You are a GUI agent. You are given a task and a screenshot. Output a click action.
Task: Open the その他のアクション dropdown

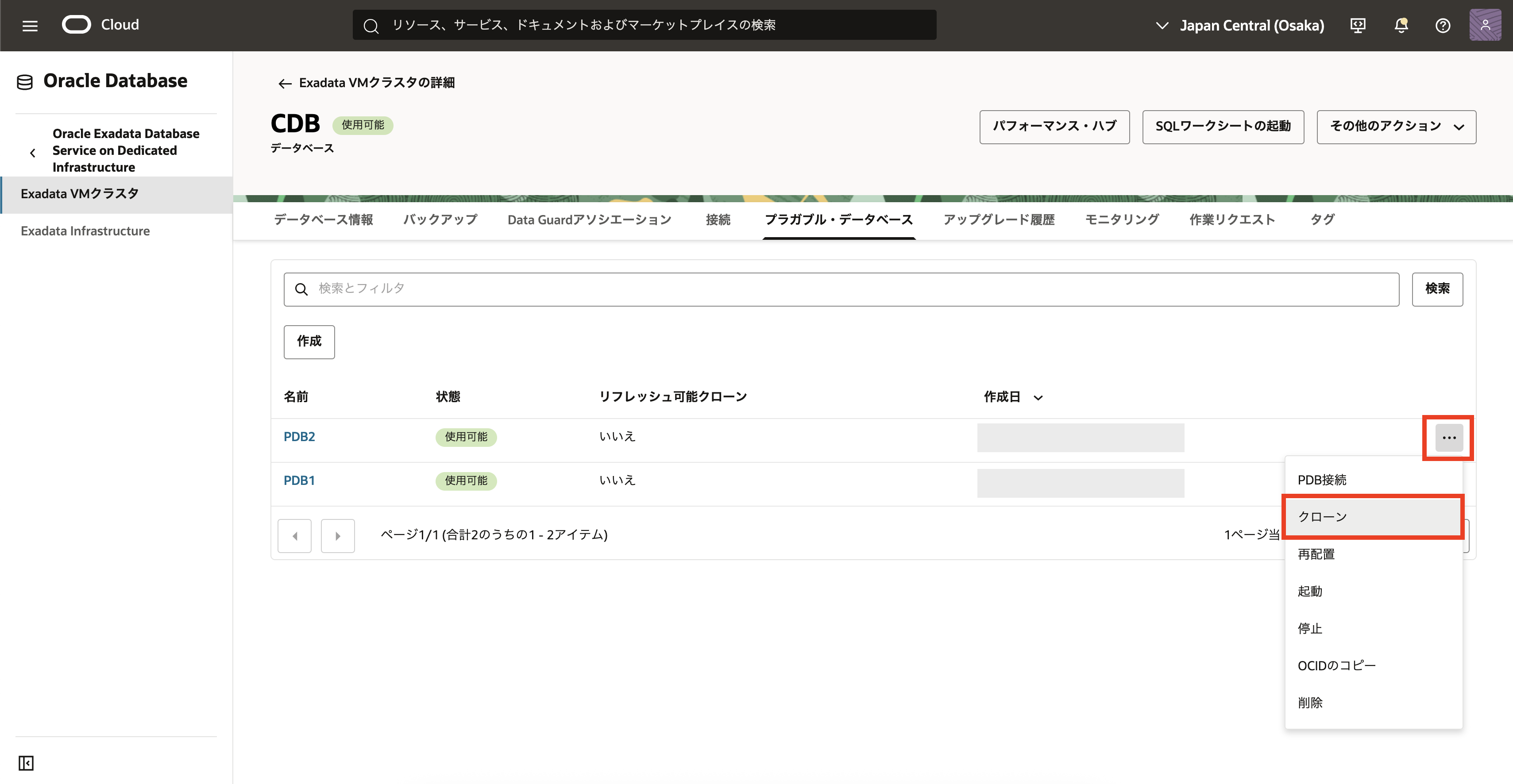[x=1396, y=127]
